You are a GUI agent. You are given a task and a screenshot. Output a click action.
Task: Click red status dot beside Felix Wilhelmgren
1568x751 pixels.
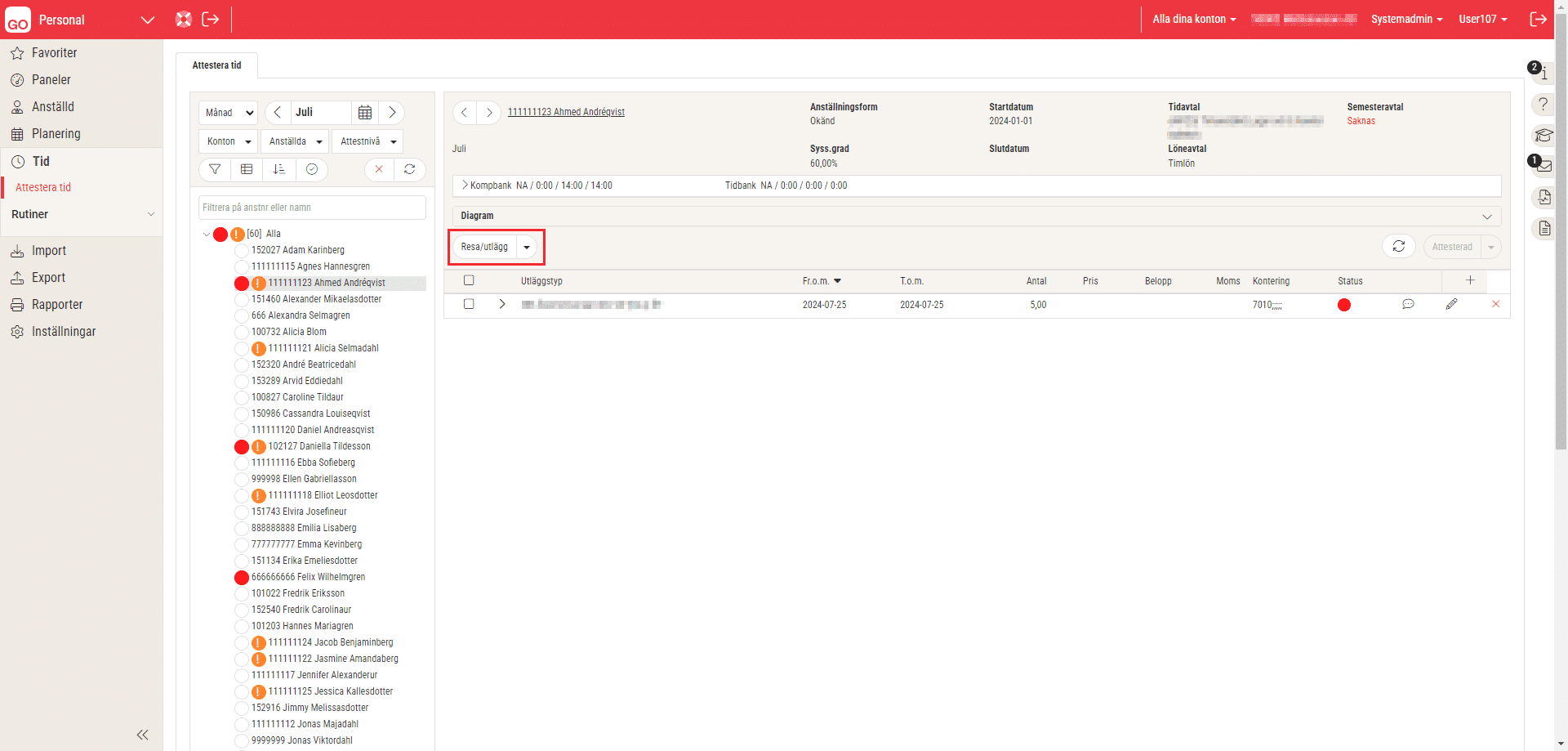(242, 578)
